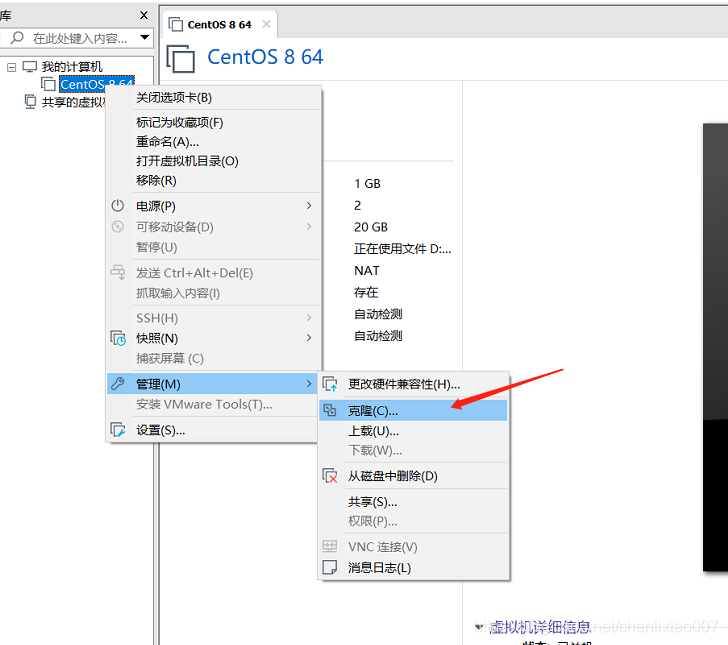Click the NAT network adapter value
The image size is (728, 645).
[x=367, y=270]
